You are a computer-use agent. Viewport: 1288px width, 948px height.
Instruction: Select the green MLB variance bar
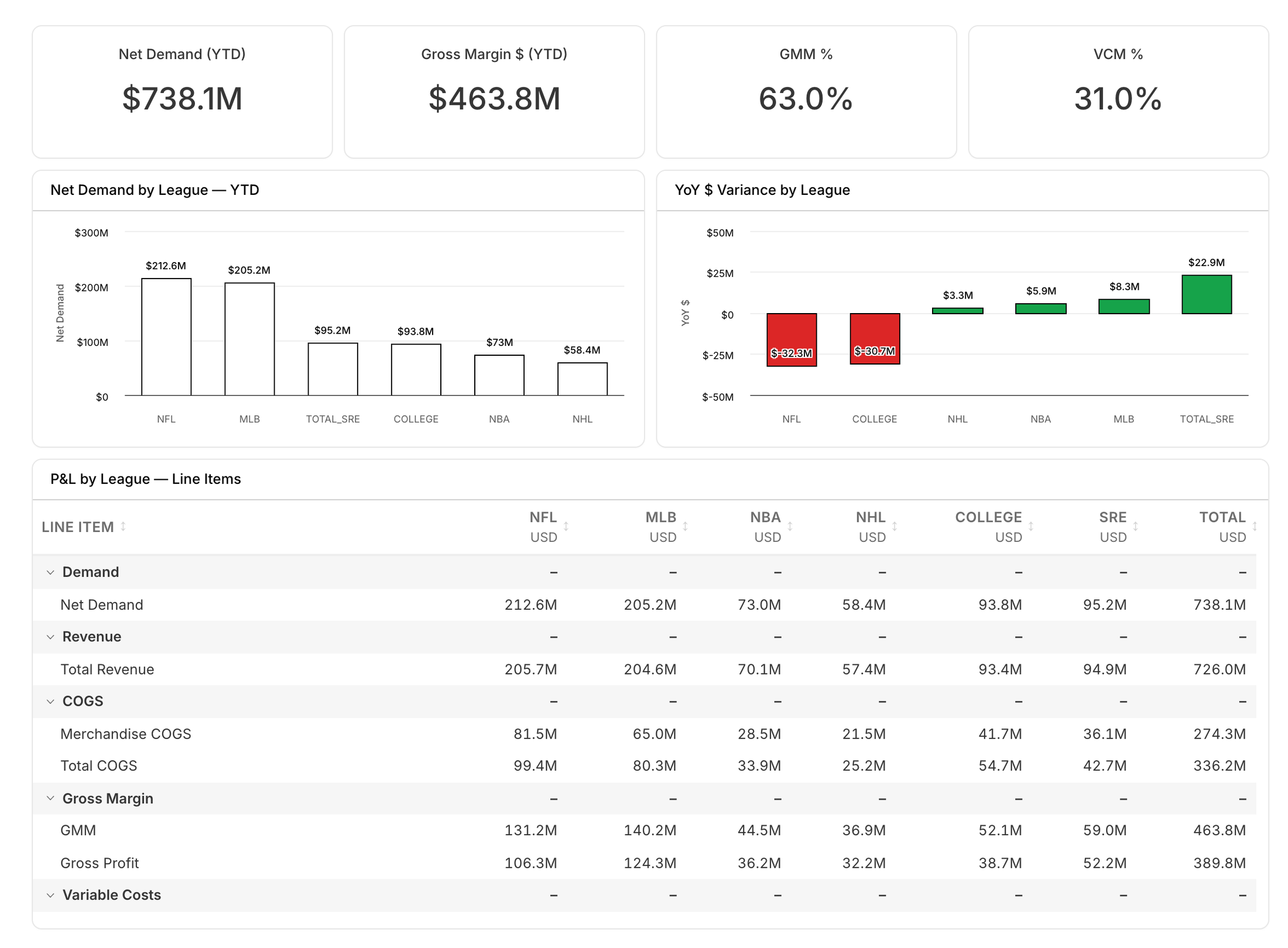point(1124,307)
